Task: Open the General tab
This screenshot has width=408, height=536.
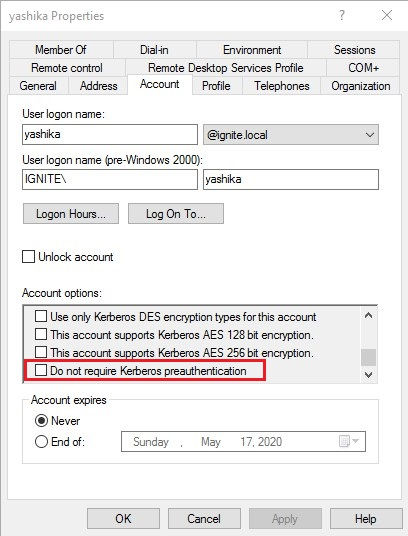Action: pyautogui.click(x=38, y=85)
